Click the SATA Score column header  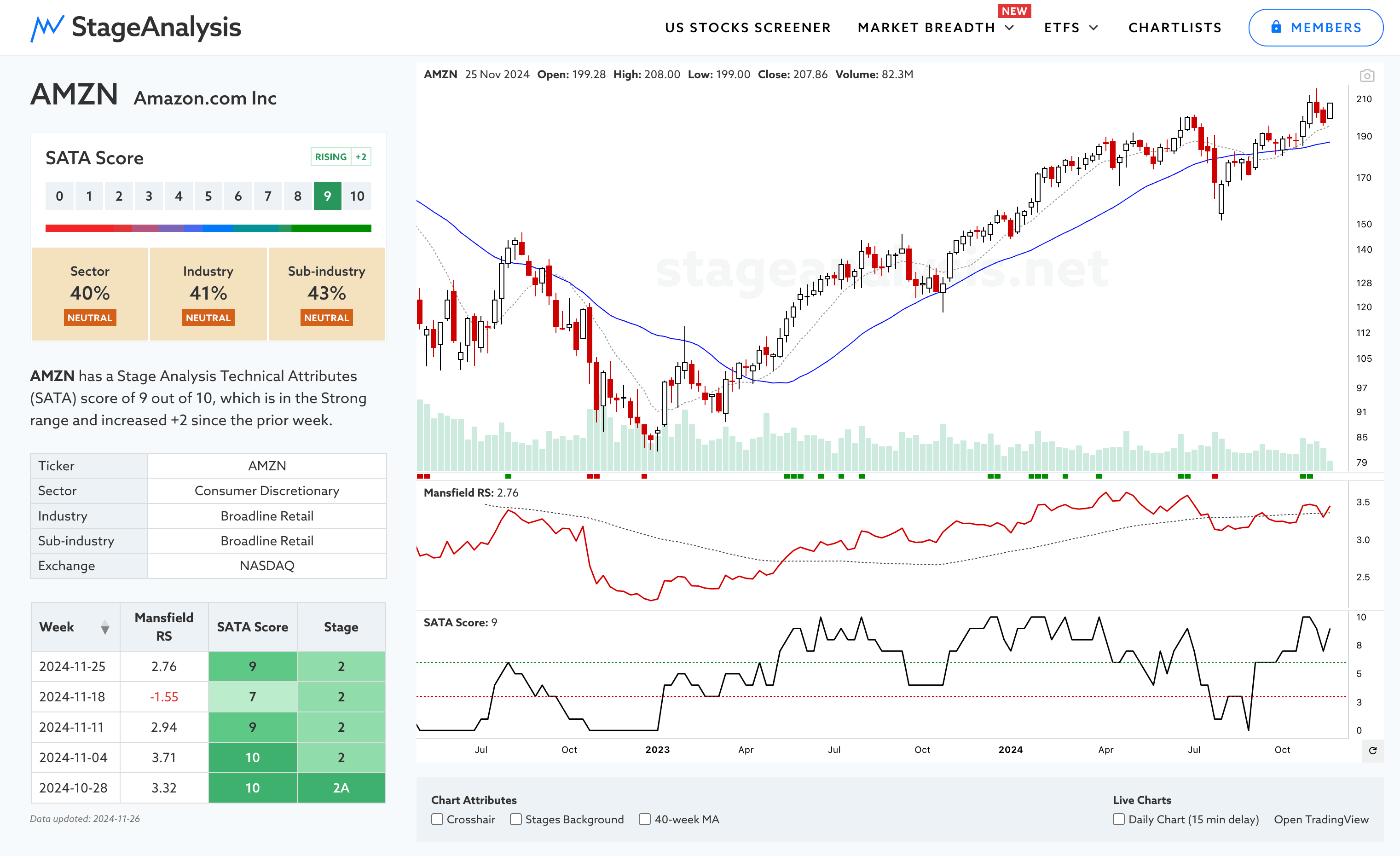(x=252, y=626)
